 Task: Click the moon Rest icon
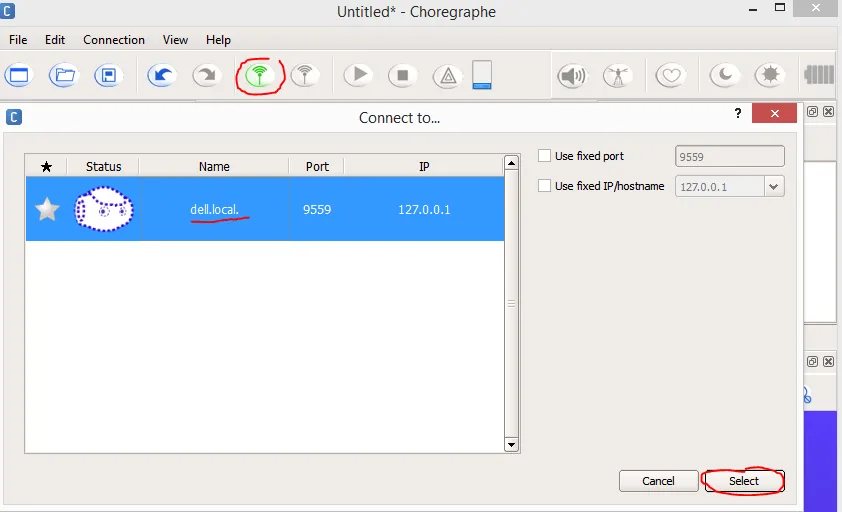pos(725,75)
